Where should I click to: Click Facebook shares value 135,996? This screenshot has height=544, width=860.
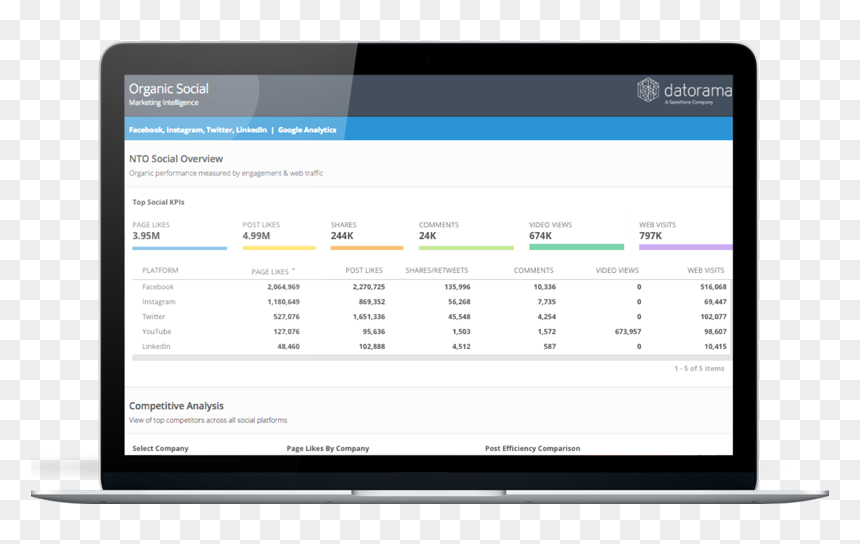(x=457, y=287)
